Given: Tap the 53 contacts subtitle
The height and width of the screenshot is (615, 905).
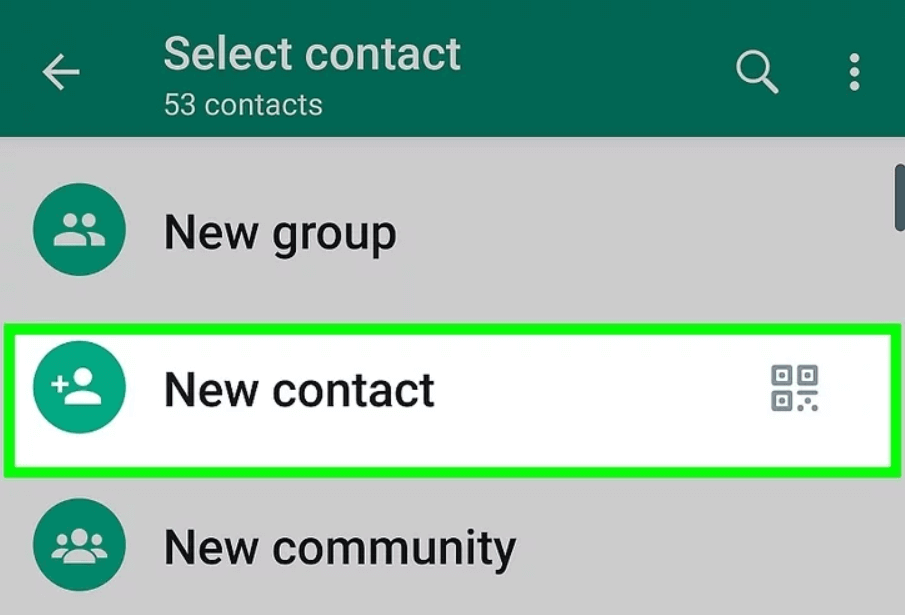Looking at the screenshot, I should (x=243, y=105).
